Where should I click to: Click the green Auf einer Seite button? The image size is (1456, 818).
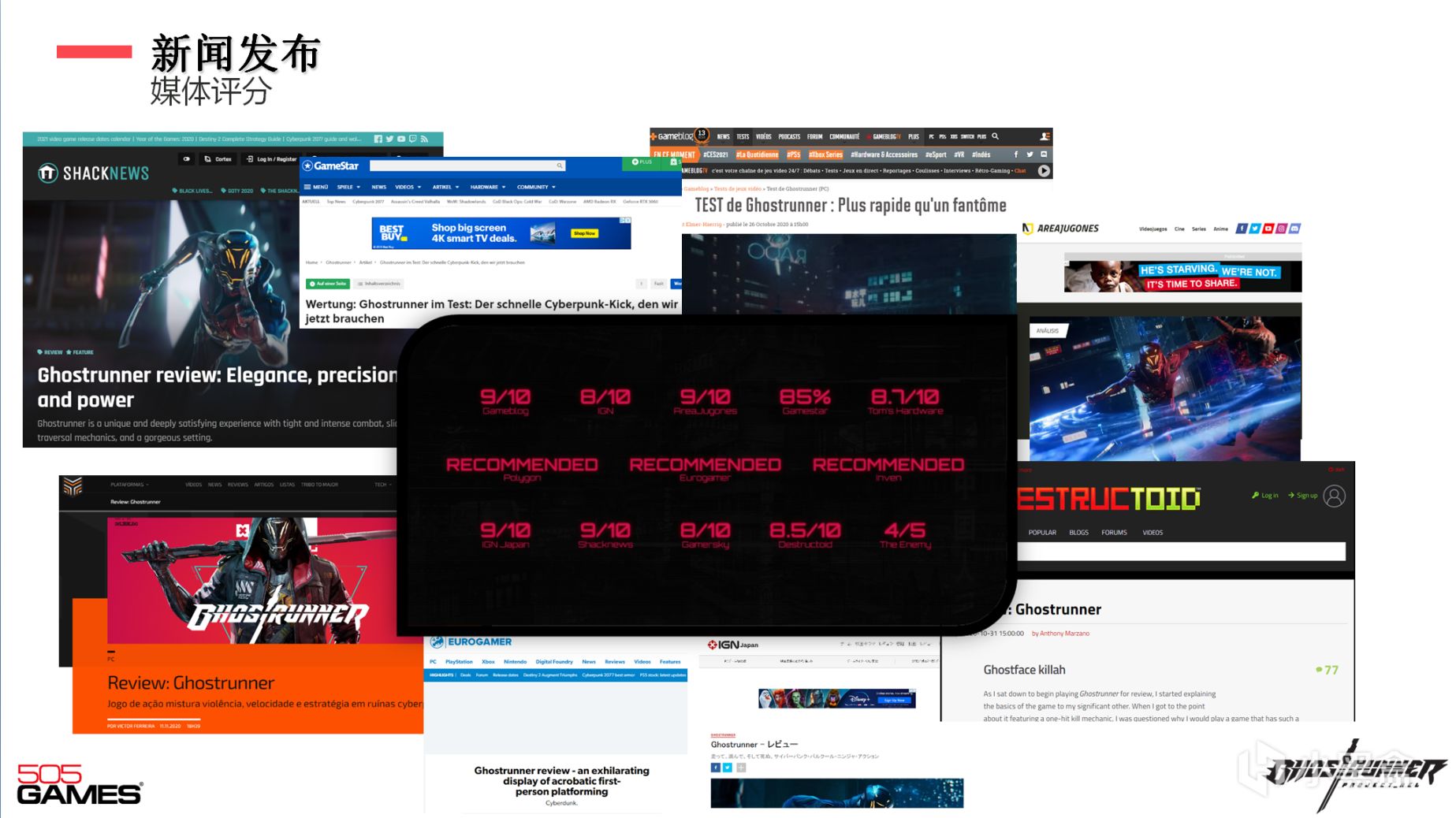tap(328, 284)
